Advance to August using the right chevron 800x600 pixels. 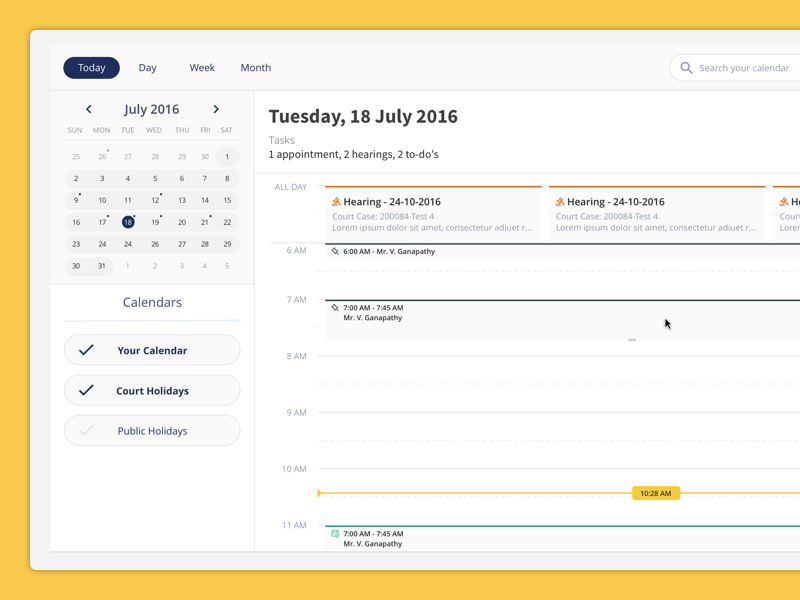(216, 109)
